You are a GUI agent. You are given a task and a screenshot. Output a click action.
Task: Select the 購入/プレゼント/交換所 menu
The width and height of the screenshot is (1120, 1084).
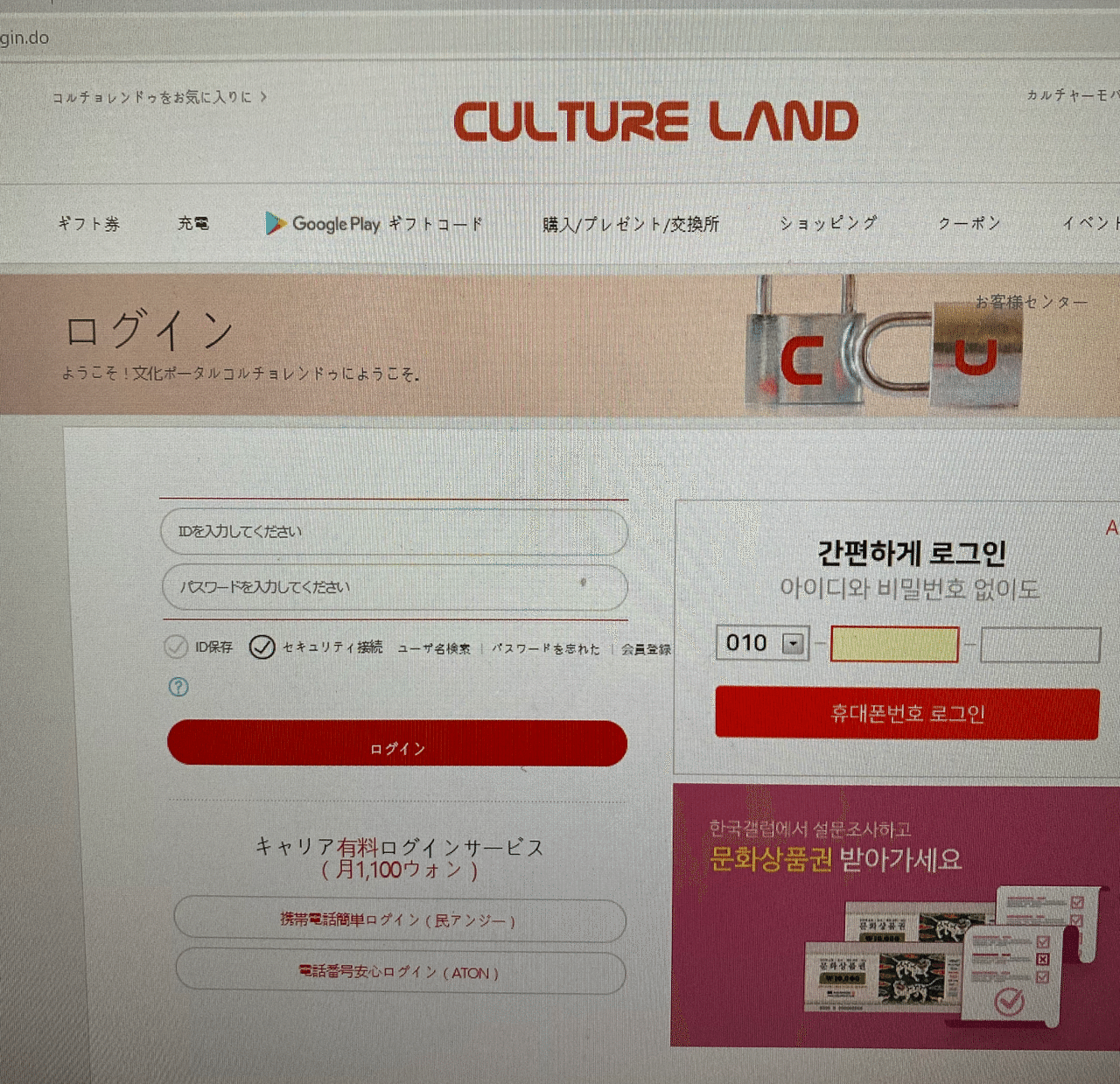(x=631, y=224)
